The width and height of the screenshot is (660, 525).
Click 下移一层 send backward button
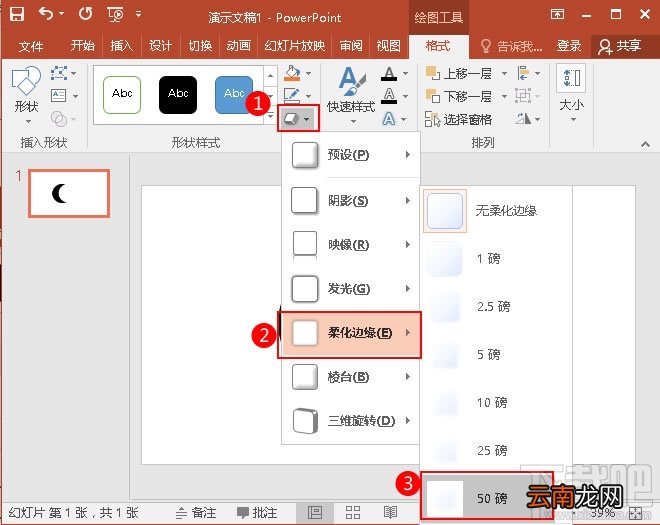tap(459, 96)
